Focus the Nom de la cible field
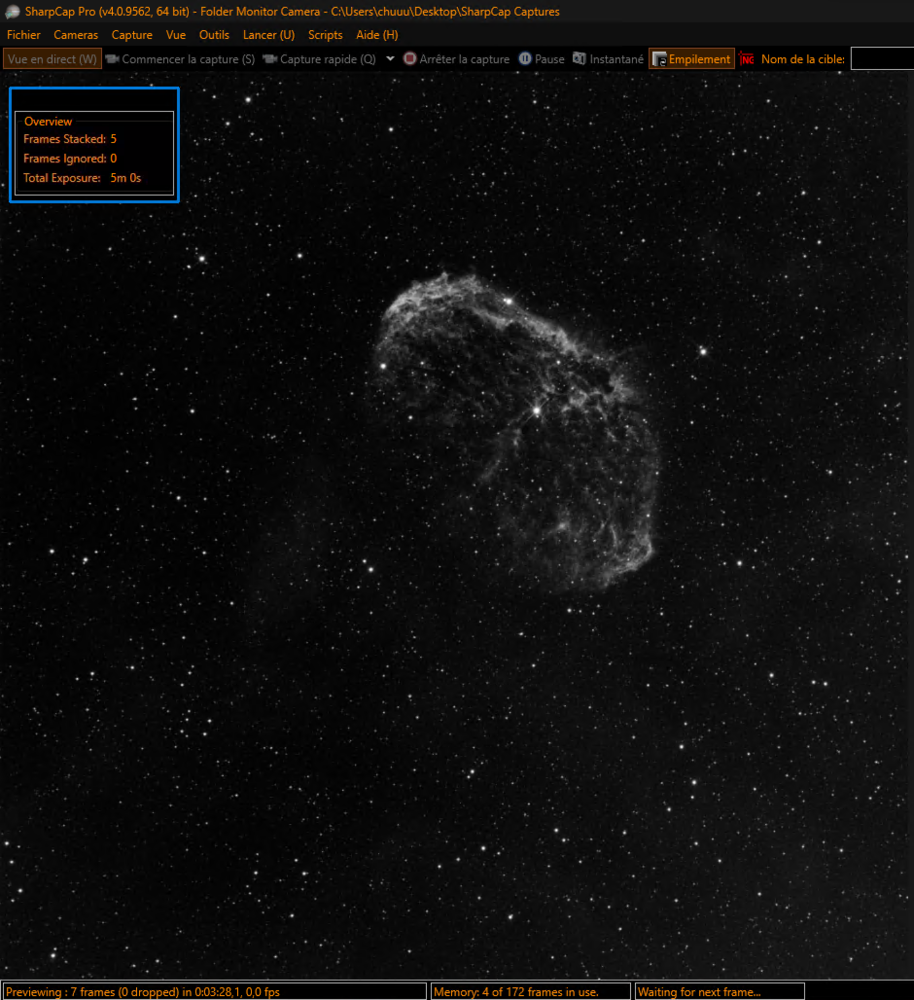 882,59
